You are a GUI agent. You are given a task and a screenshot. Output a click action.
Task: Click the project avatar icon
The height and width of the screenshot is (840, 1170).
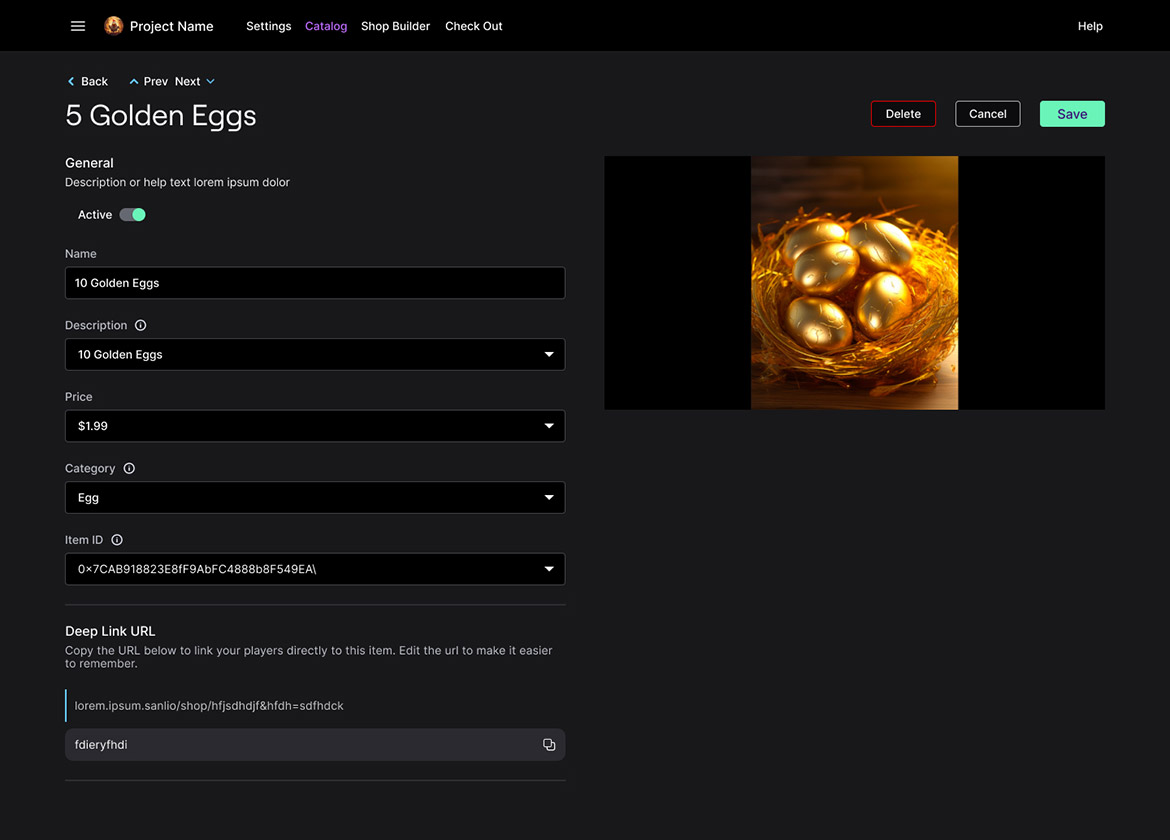114,26
